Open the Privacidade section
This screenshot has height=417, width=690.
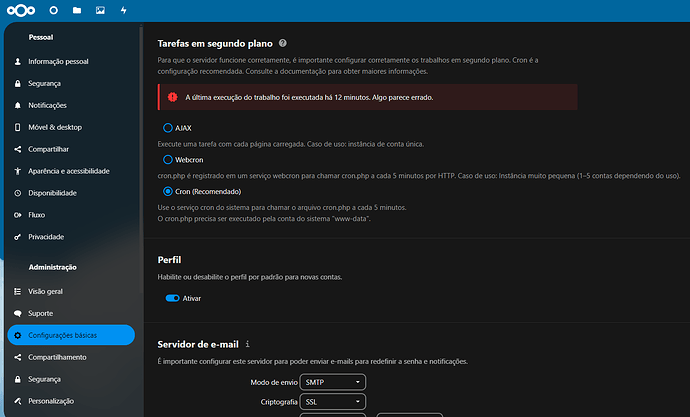tap(46, 237)
